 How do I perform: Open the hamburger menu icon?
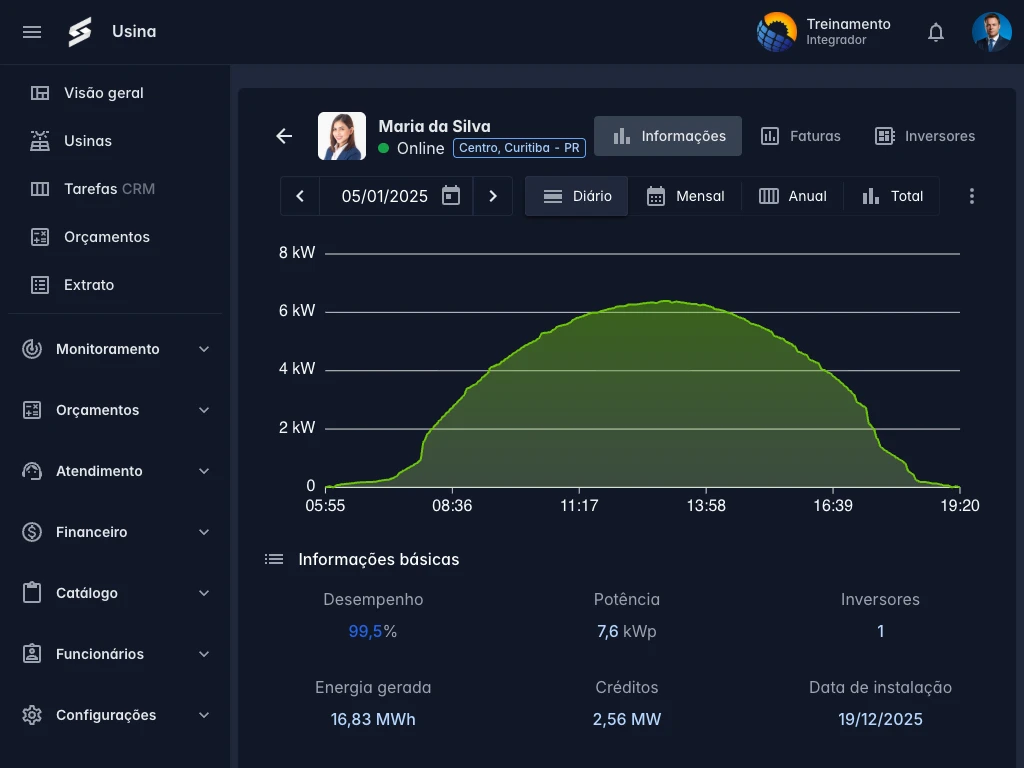[x=32, y=32]
